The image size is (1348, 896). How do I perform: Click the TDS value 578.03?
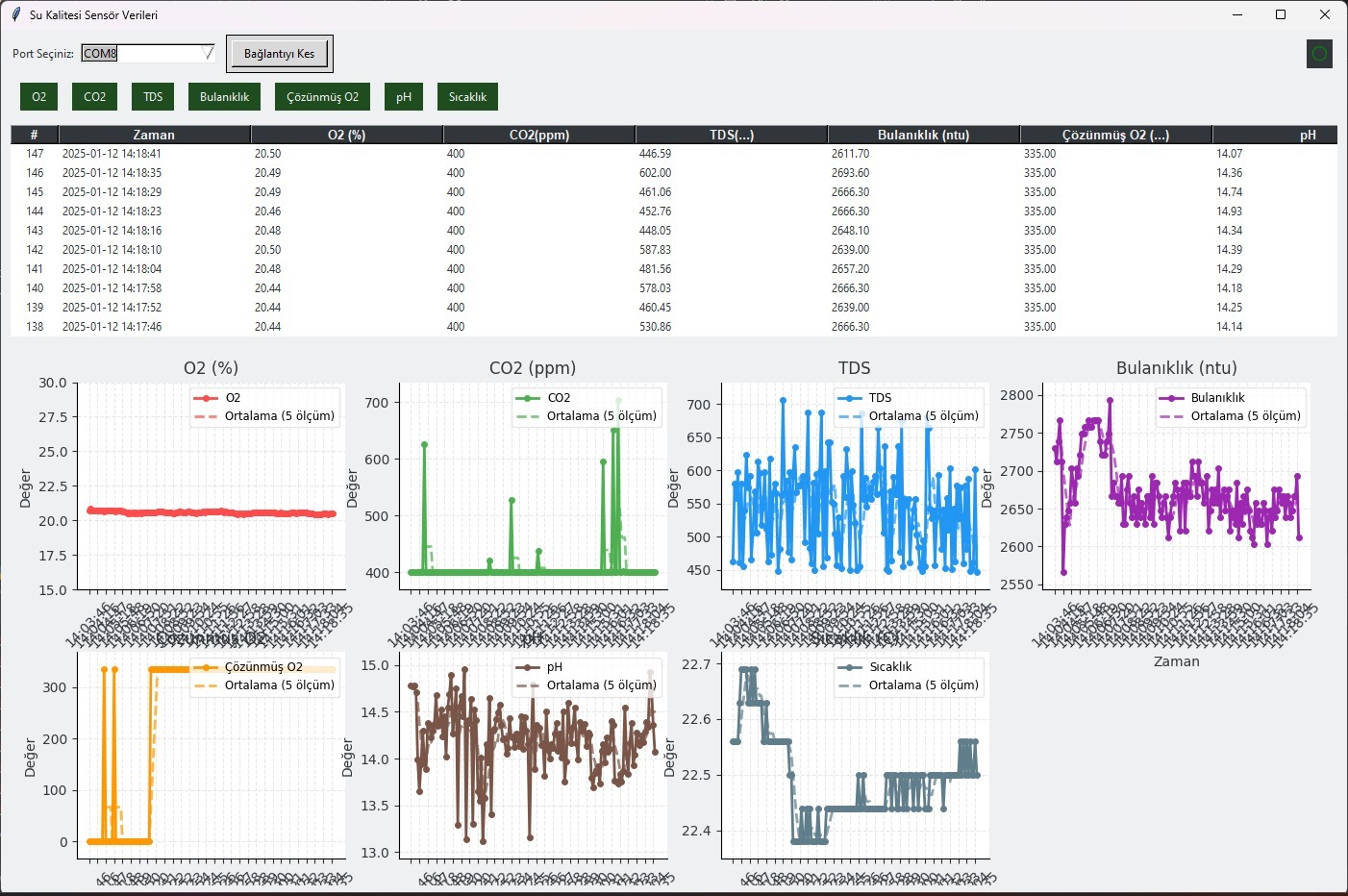pos(655,288)
